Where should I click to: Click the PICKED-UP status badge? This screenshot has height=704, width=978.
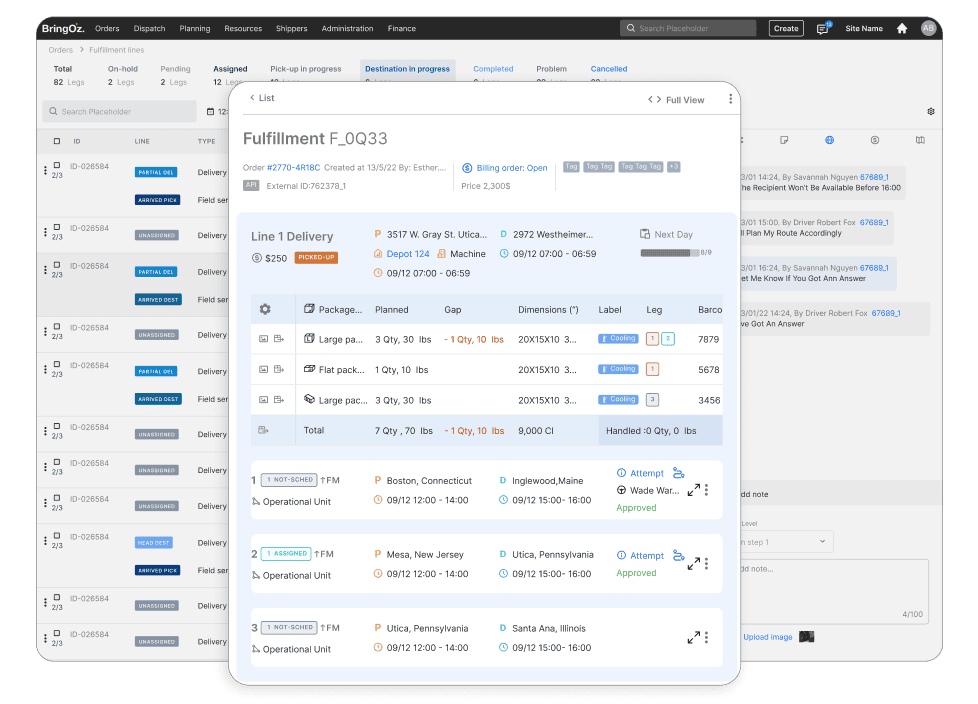[x=316, y=258]
